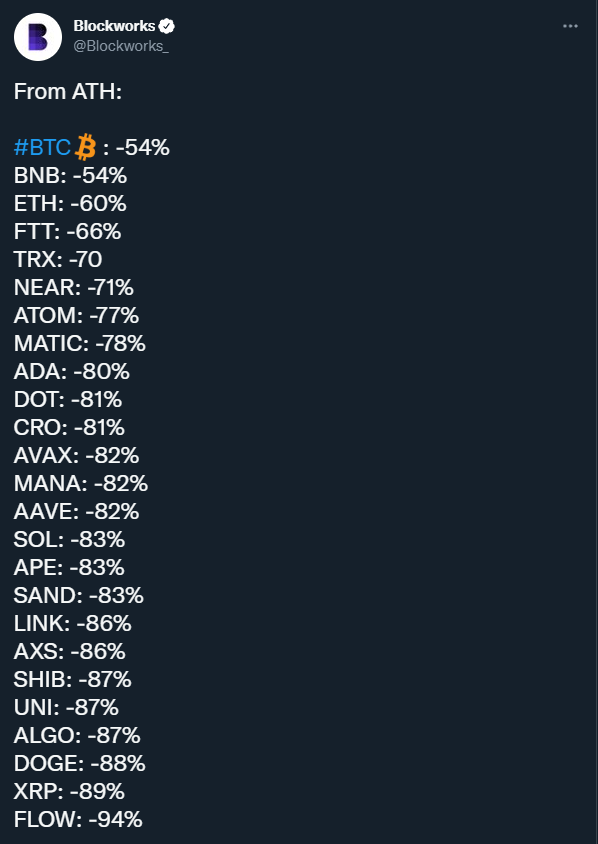Select the MATIC: -78% line

coord(80,343)
